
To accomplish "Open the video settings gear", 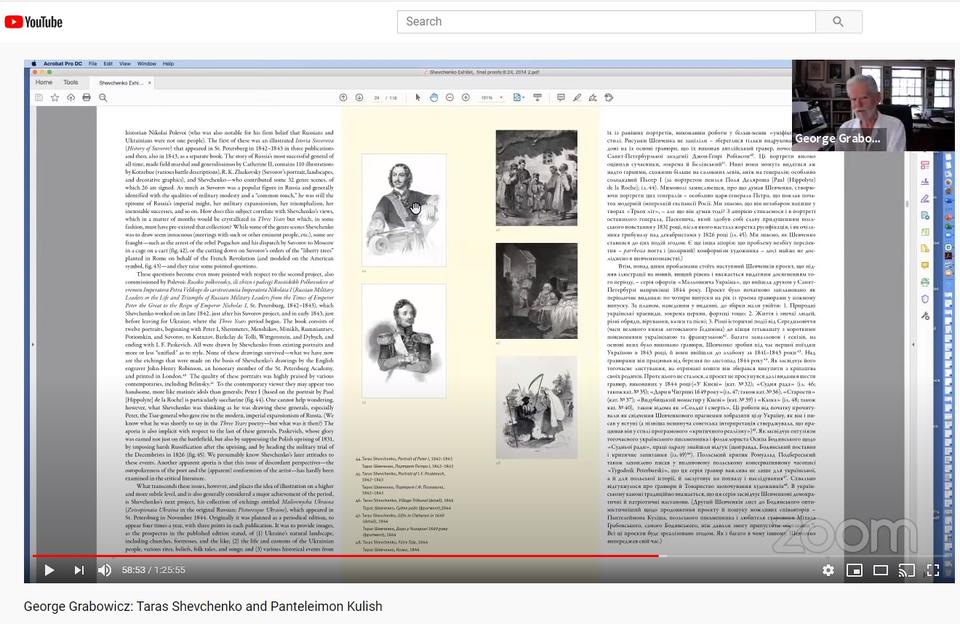I will [828, 570].
